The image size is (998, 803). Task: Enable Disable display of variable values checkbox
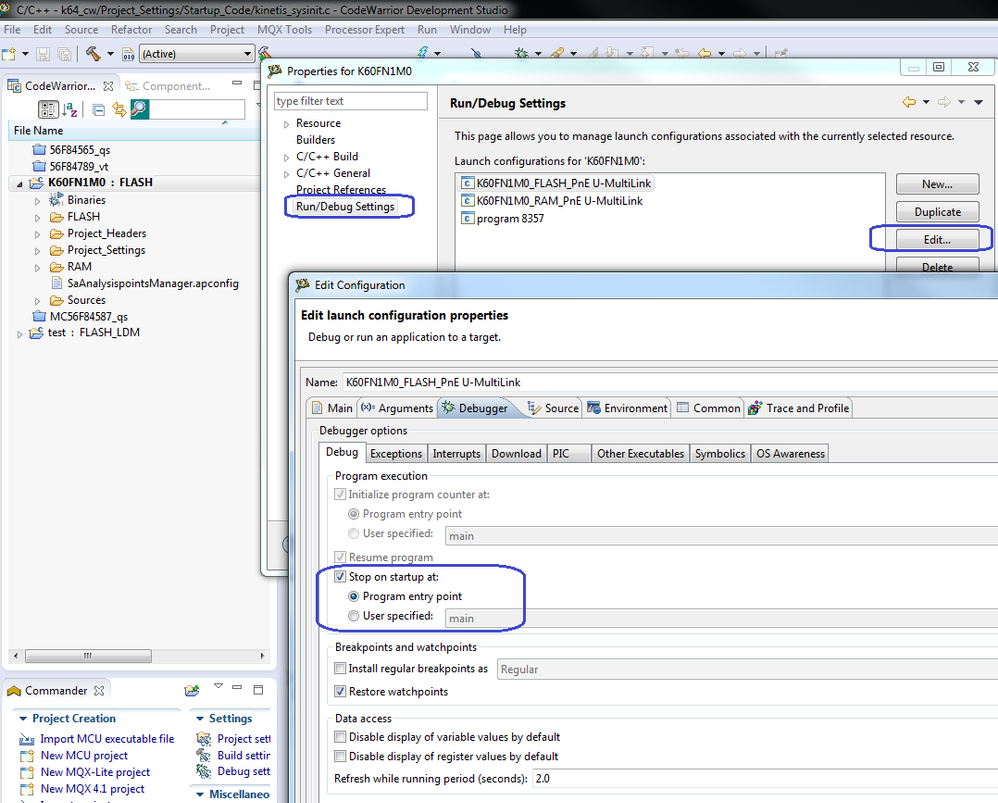(341, 737)
